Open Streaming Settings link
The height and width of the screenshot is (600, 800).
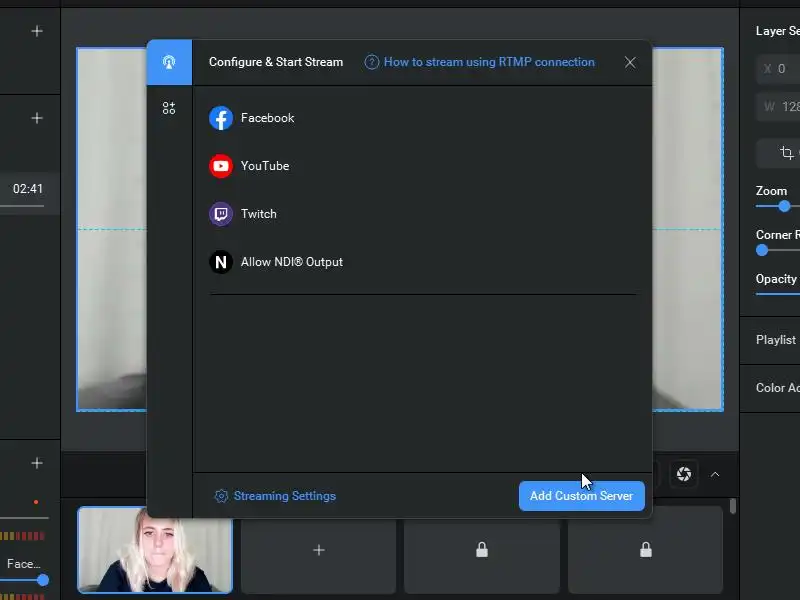pos(285,496)
